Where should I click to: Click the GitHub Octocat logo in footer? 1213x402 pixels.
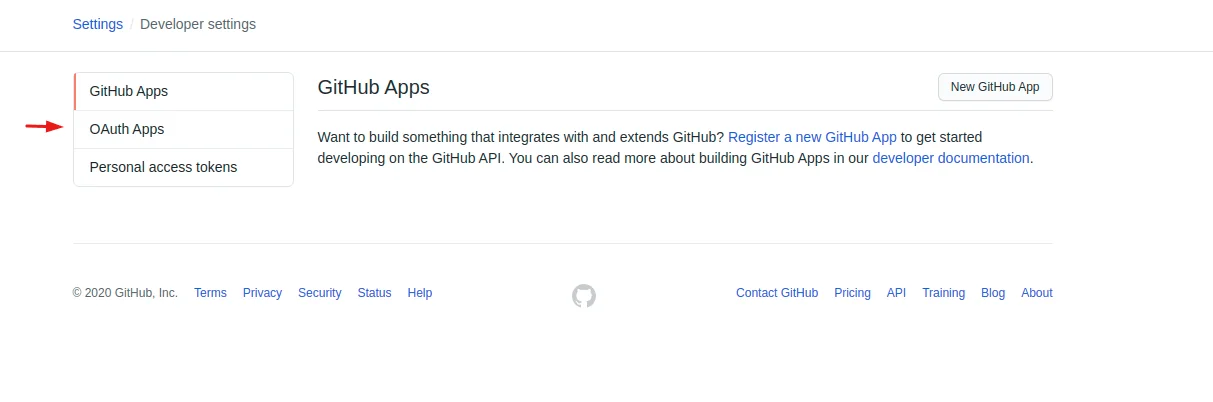coord(584,295)
